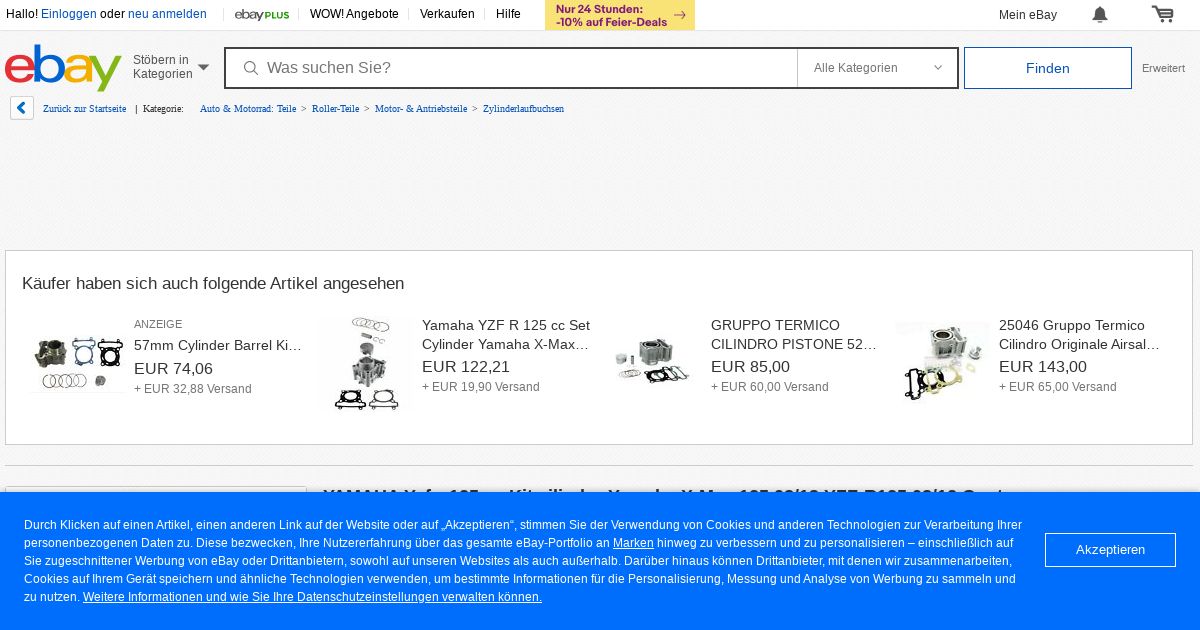Click 'neu anmelden' link
This screenshot has width=1200, height=630.
click(x=167, y=14)
